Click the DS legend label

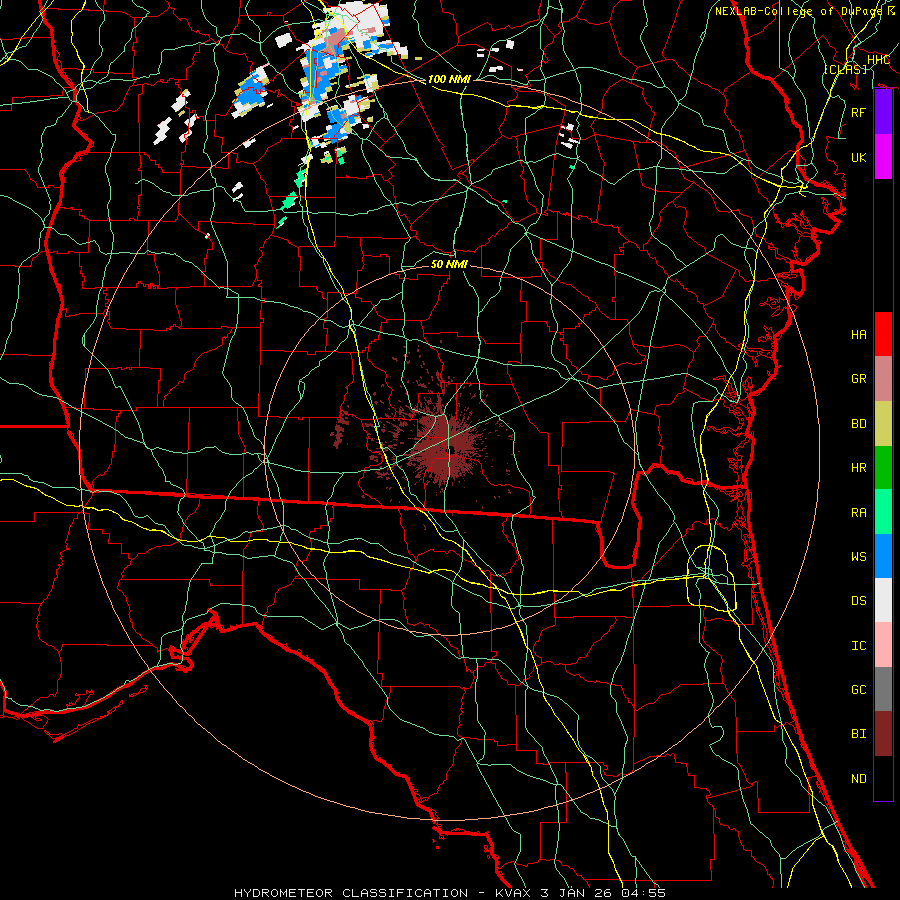(859, 601)
